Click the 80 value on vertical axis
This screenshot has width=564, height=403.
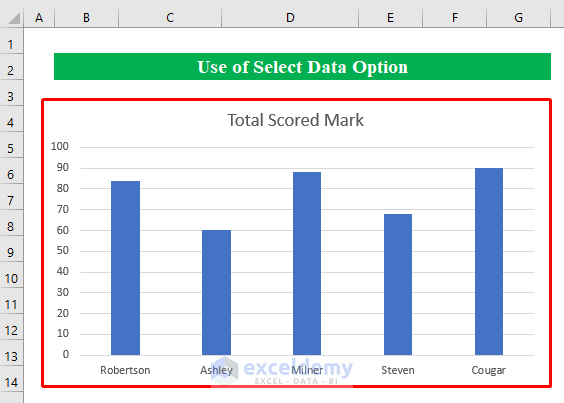click(x=63, y=188)
